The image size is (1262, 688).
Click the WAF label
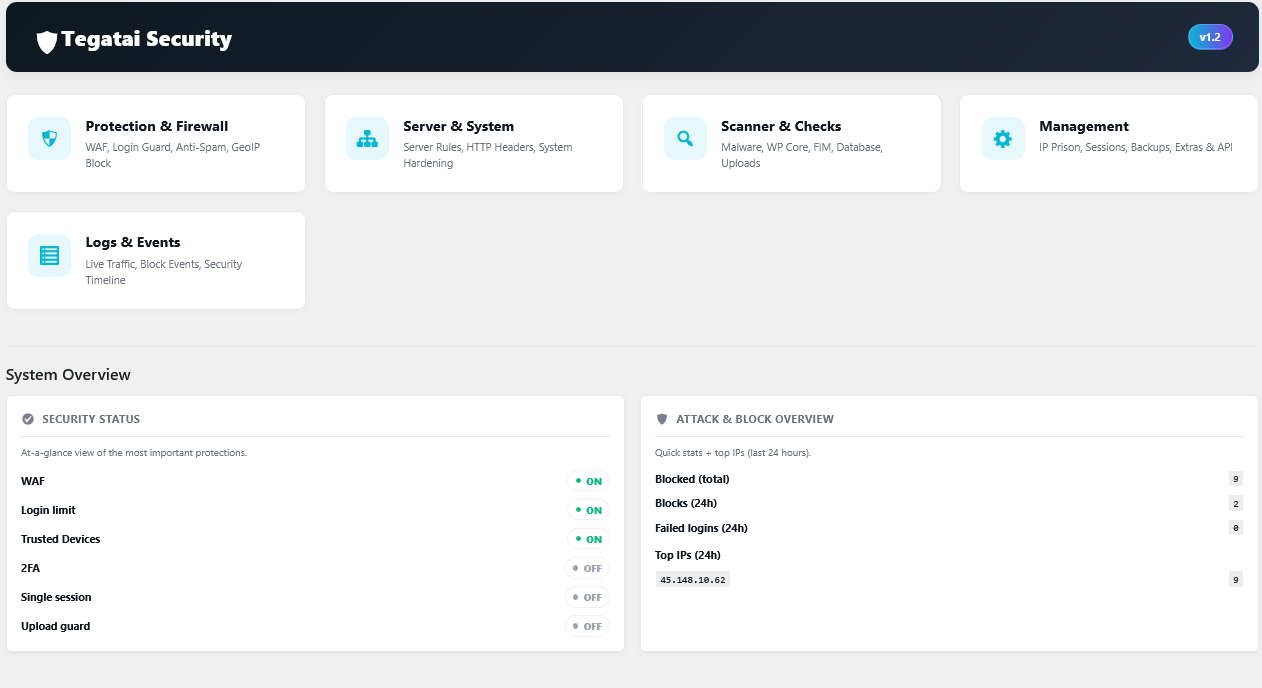[33, 481]
